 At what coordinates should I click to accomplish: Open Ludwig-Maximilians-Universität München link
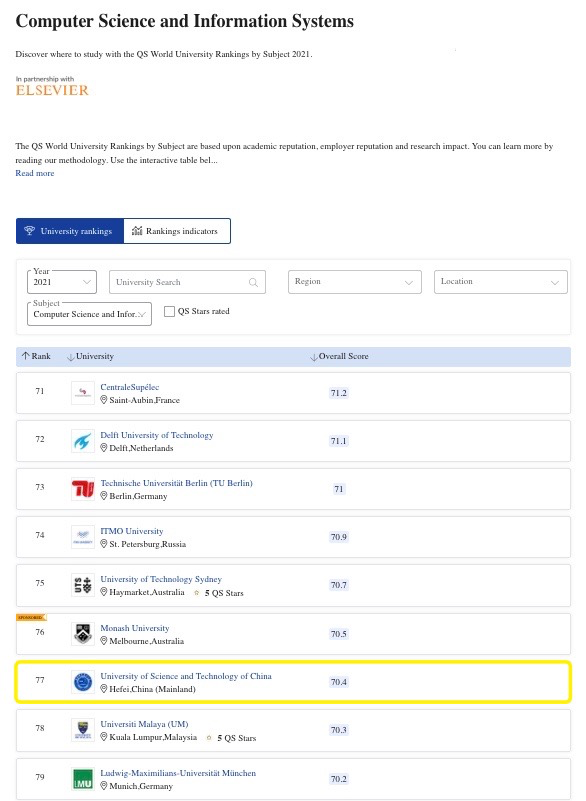click(x=178, y=773)
